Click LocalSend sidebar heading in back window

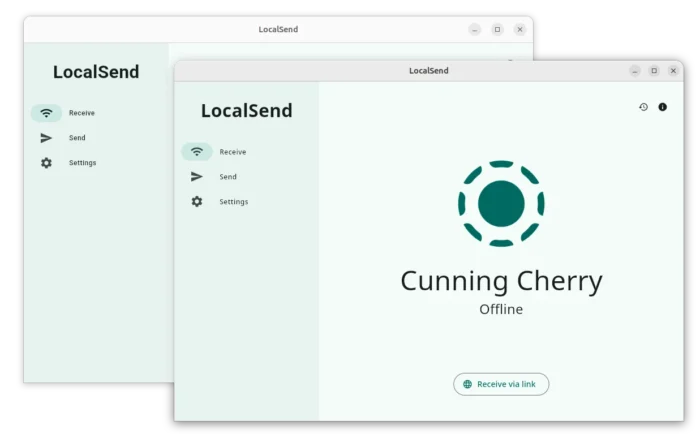click(96, 72)
